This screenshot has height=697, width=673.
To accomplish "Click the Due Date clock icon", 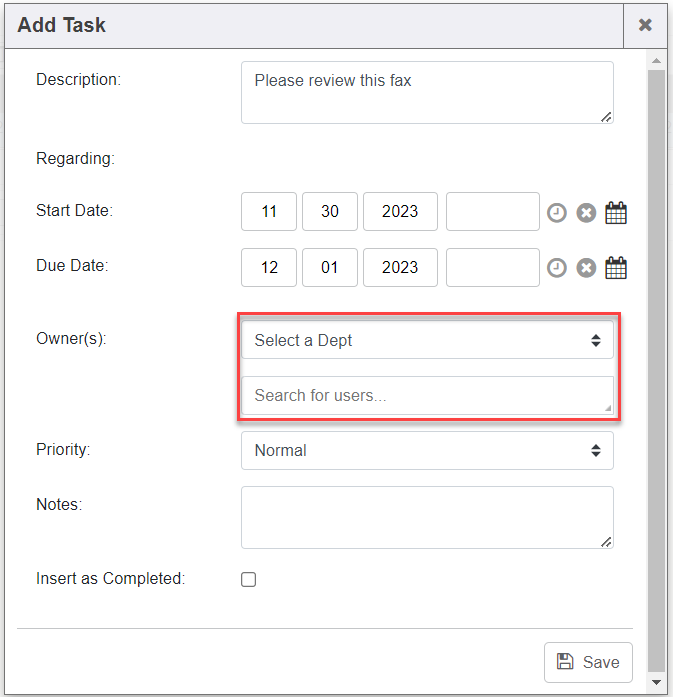I will [x=557, y=267].
